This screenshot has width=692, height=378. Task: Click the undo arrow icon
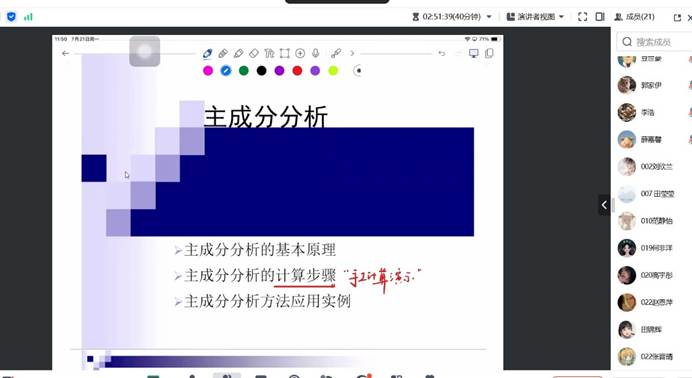click(x=442, y=53)
